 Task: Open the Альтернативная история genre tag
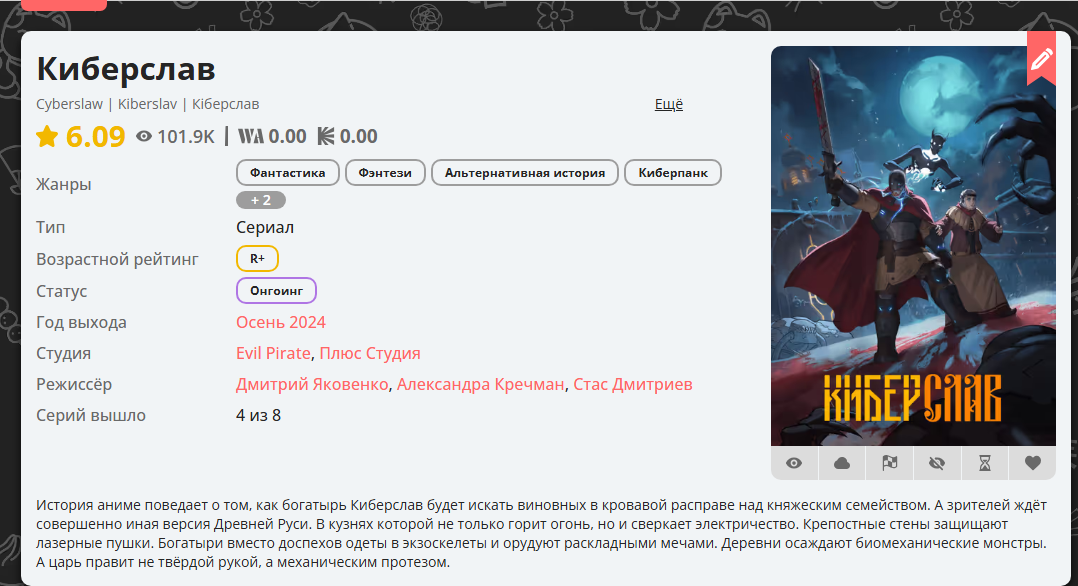tap(525, 173)
